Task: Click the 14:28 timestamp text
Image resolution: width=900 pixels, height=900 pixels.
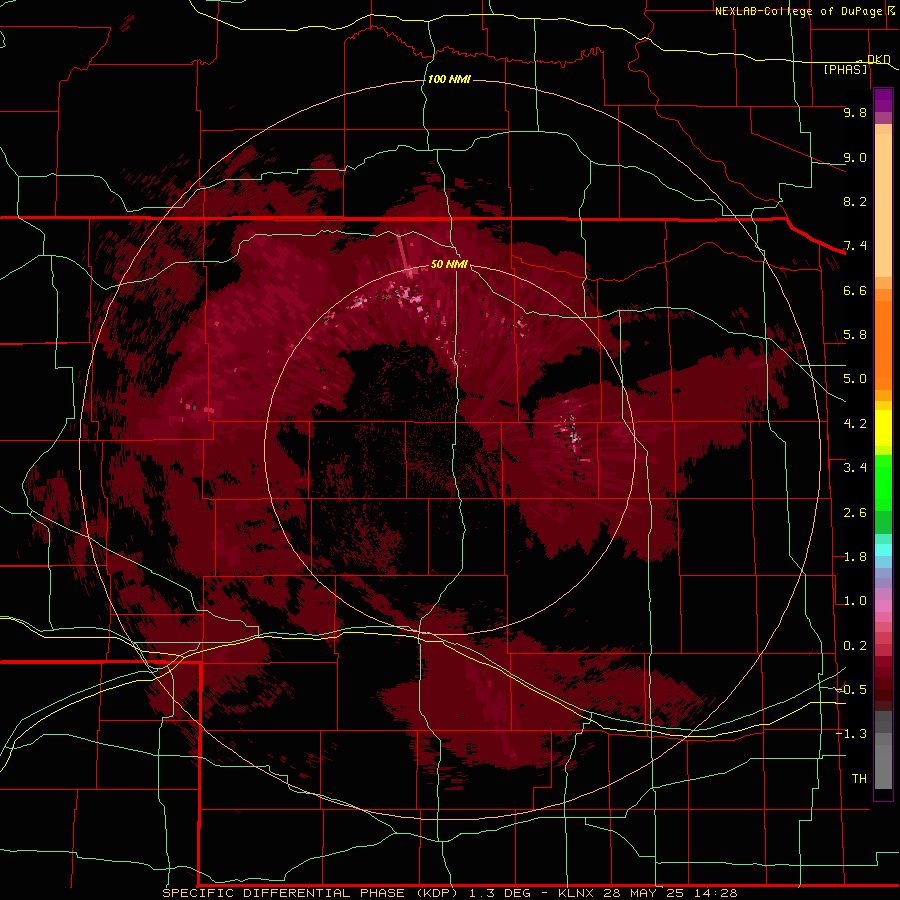Action: click(x=714, y=893)
